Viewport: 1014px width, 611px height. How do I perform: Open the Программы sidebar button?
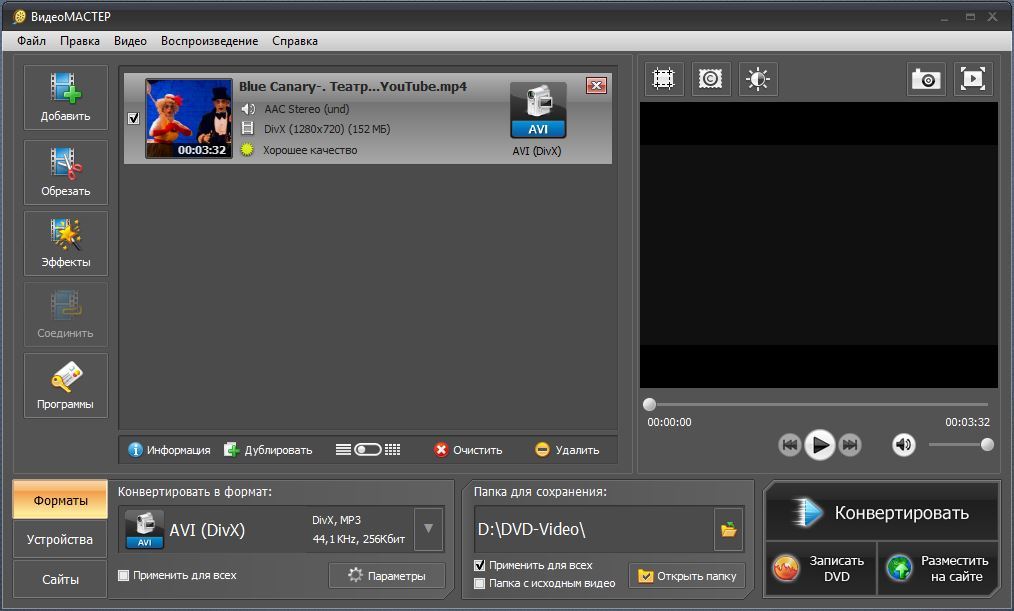pos(66,386)
